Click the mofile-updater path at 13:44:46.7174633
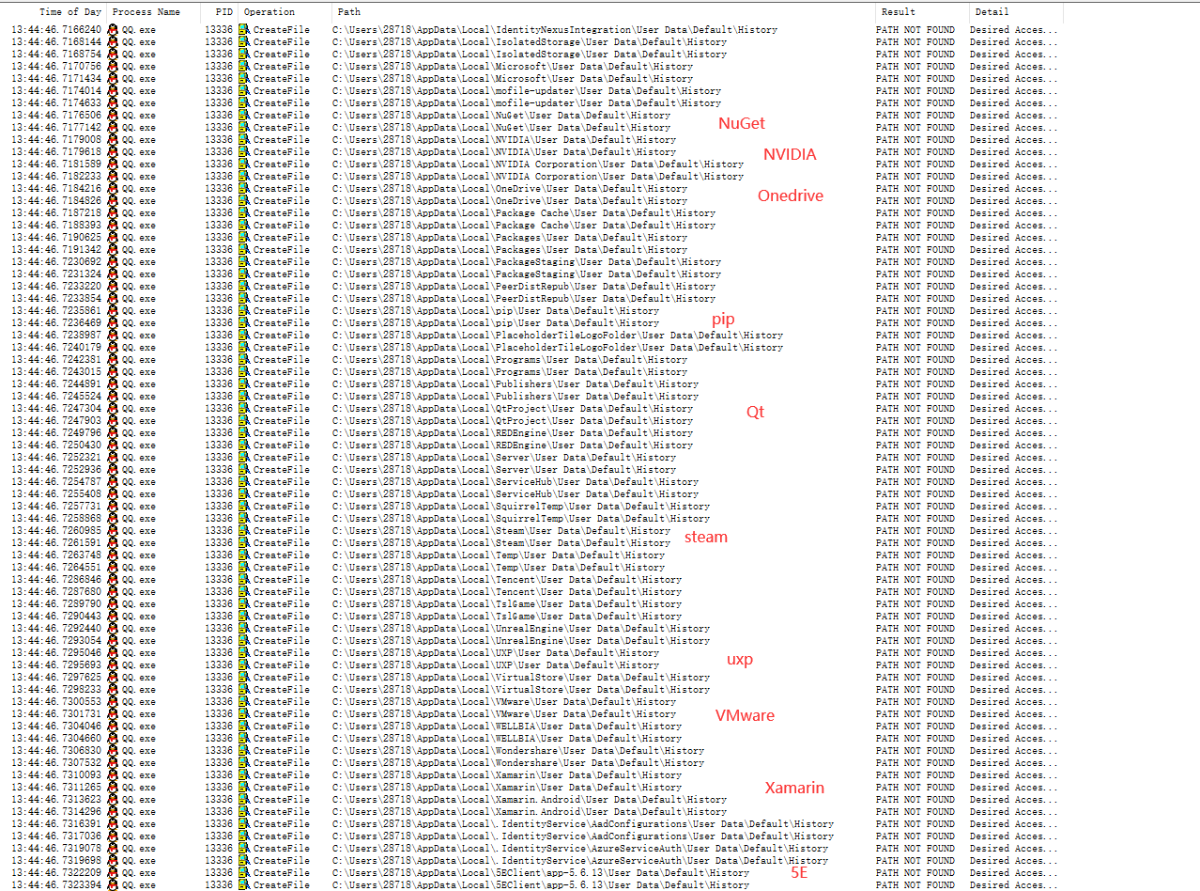 click(x=527, y=103)
